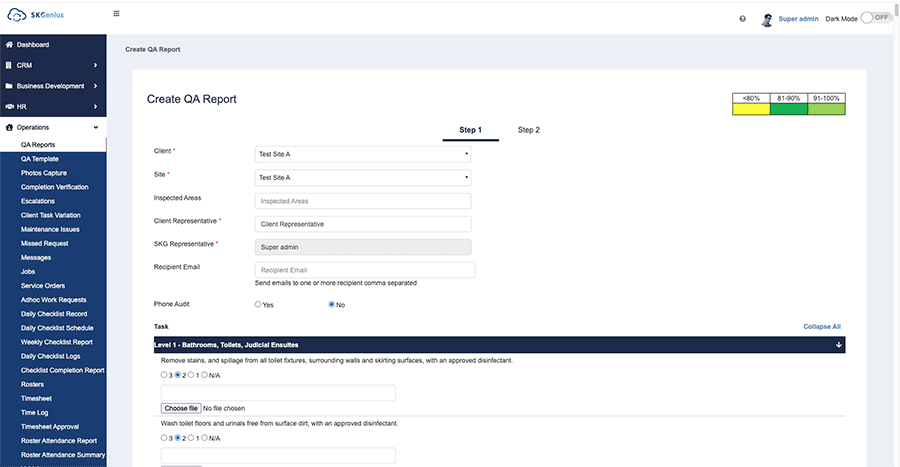Click the Business Development briefcase icon
900x467 pixels.
point(9,86)
